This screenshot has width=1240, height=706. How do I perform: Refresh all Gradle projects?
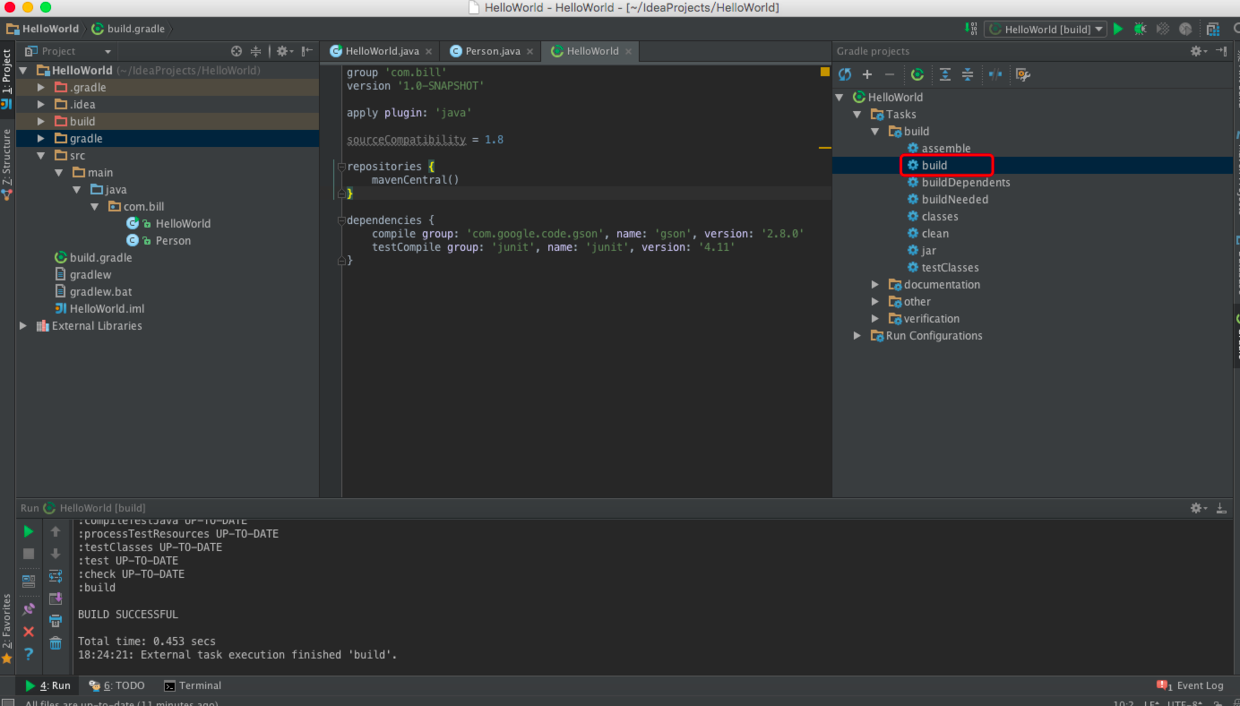845,75
